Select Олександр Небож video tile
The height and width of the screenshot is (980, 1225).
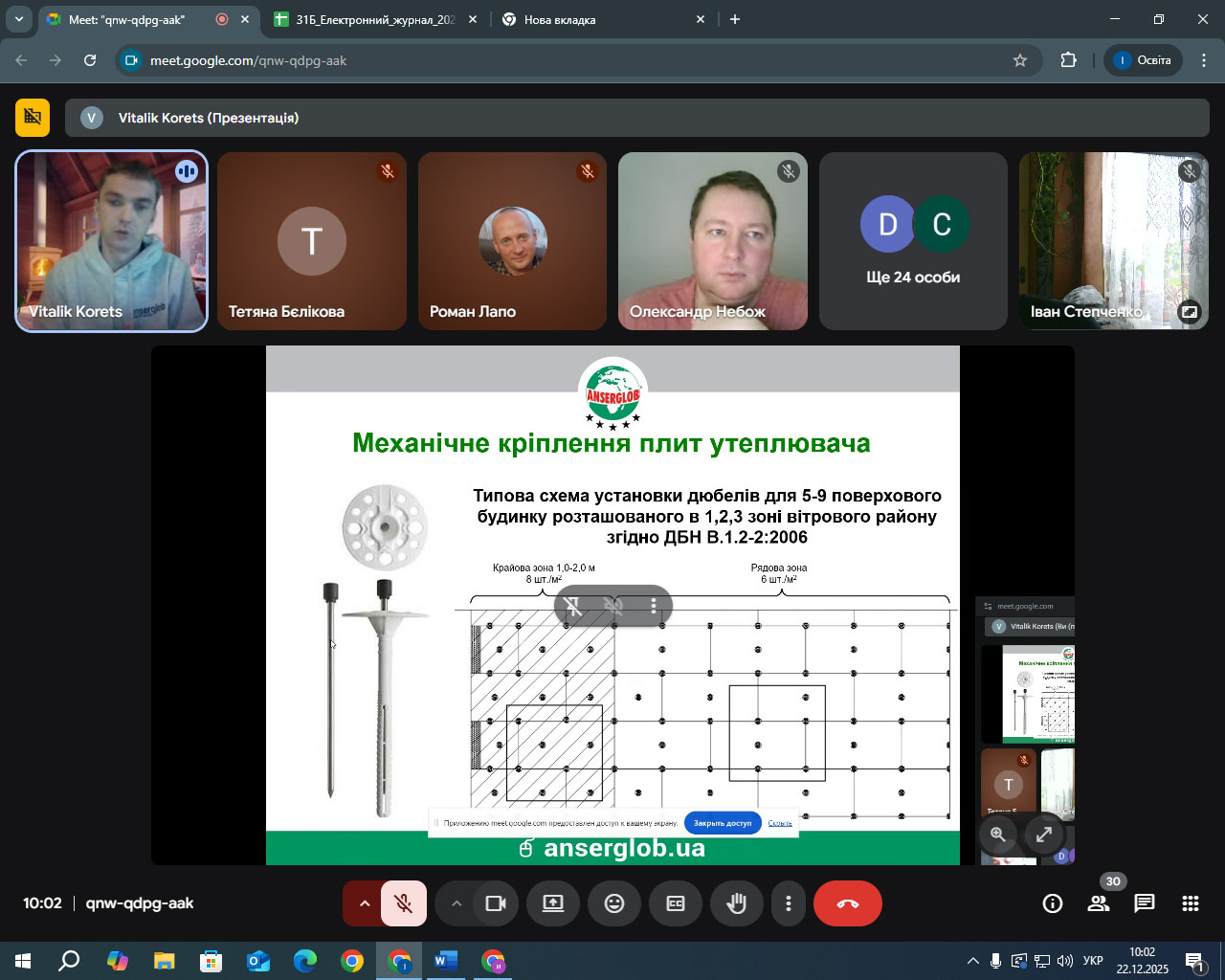(x=713, y=241)
